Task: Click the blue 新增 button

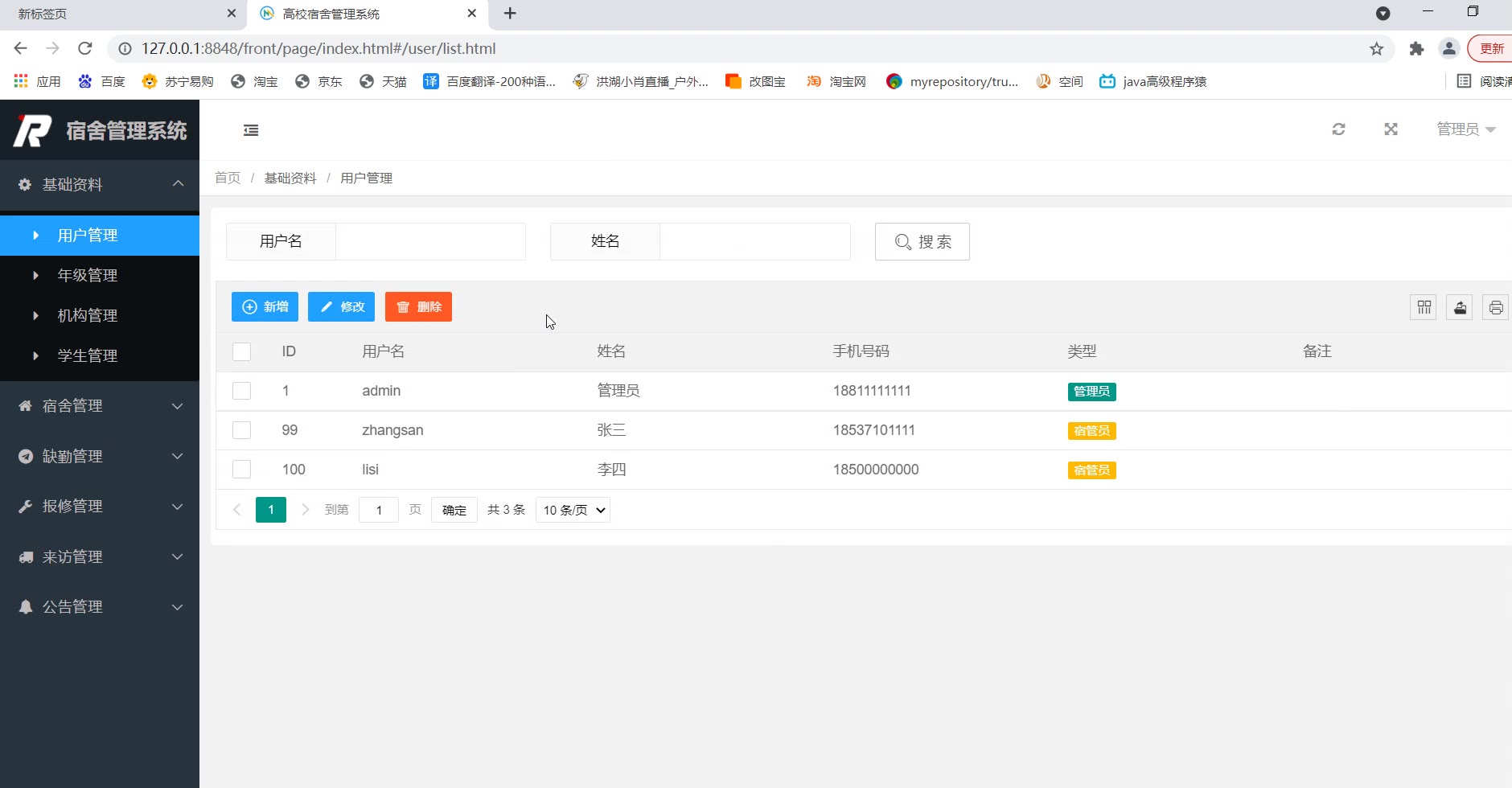Action: pos(265,307)
